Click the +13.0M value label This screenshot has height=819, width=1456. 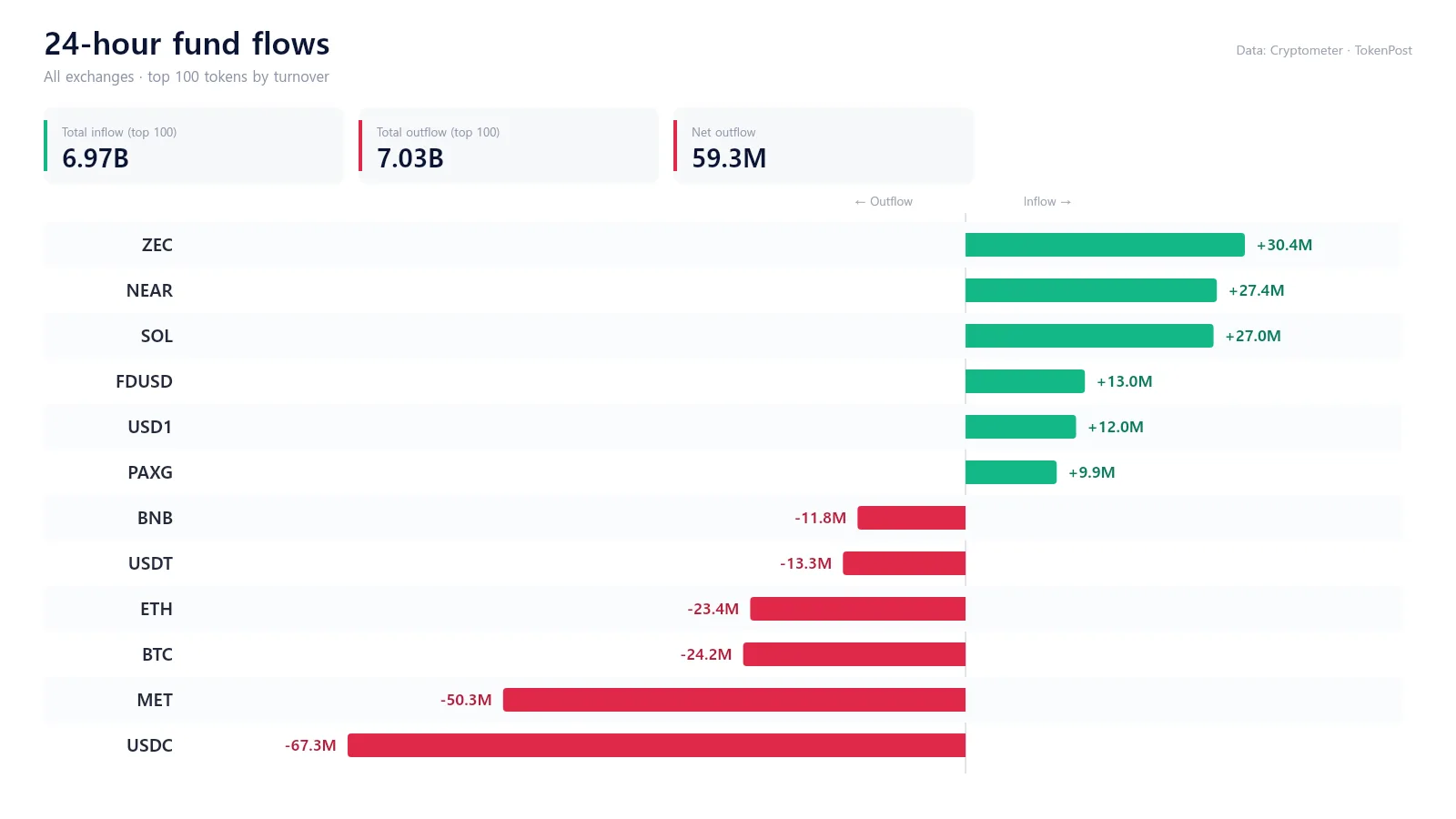(x=1124, y=381)
